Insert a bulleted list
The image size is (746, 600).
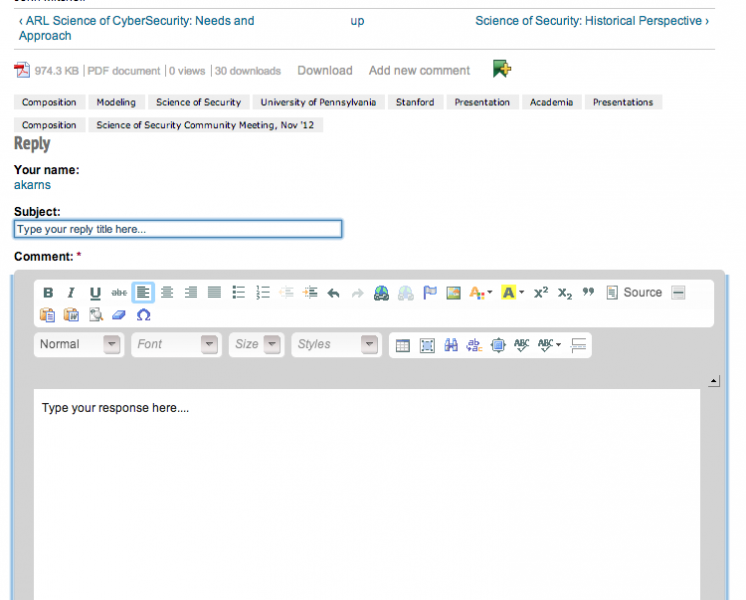click(239, 293)
